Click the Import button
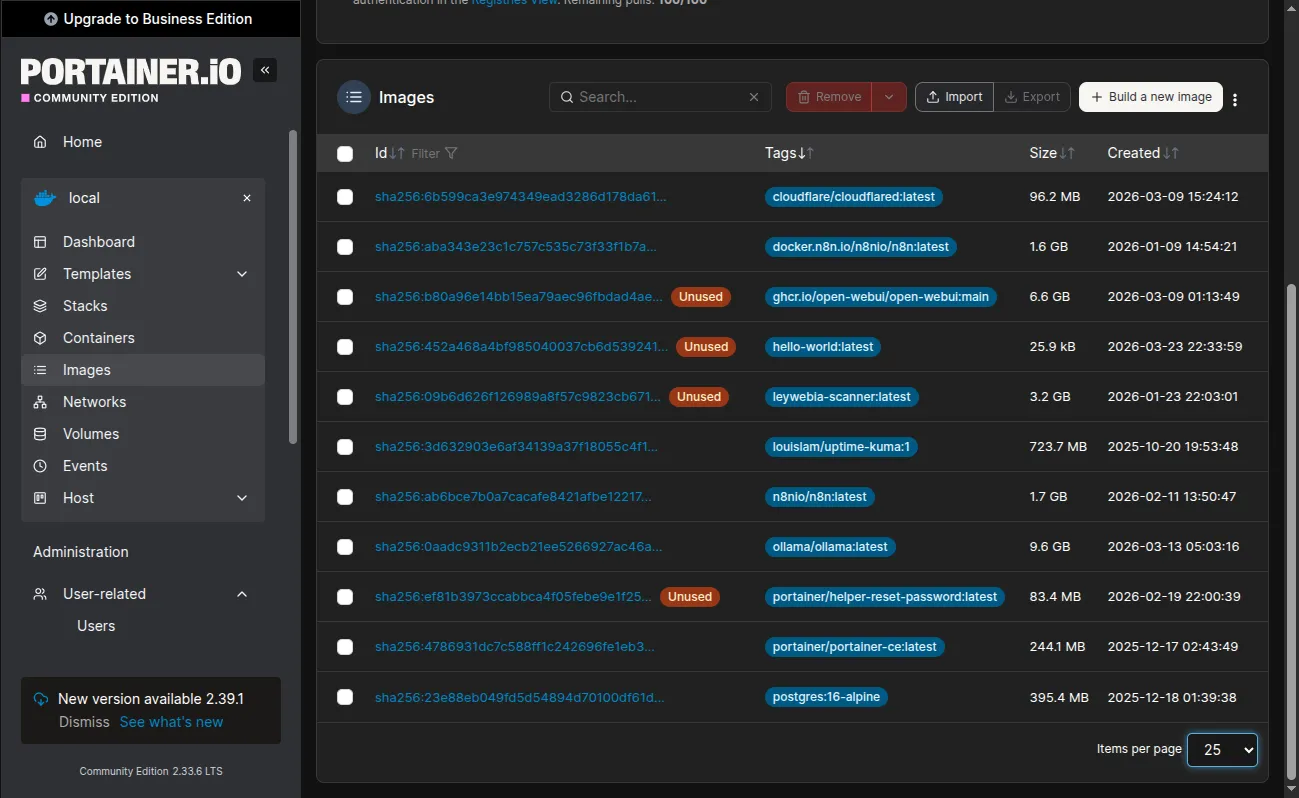Viewport: 1299px width, 798px height. point(954,97)
